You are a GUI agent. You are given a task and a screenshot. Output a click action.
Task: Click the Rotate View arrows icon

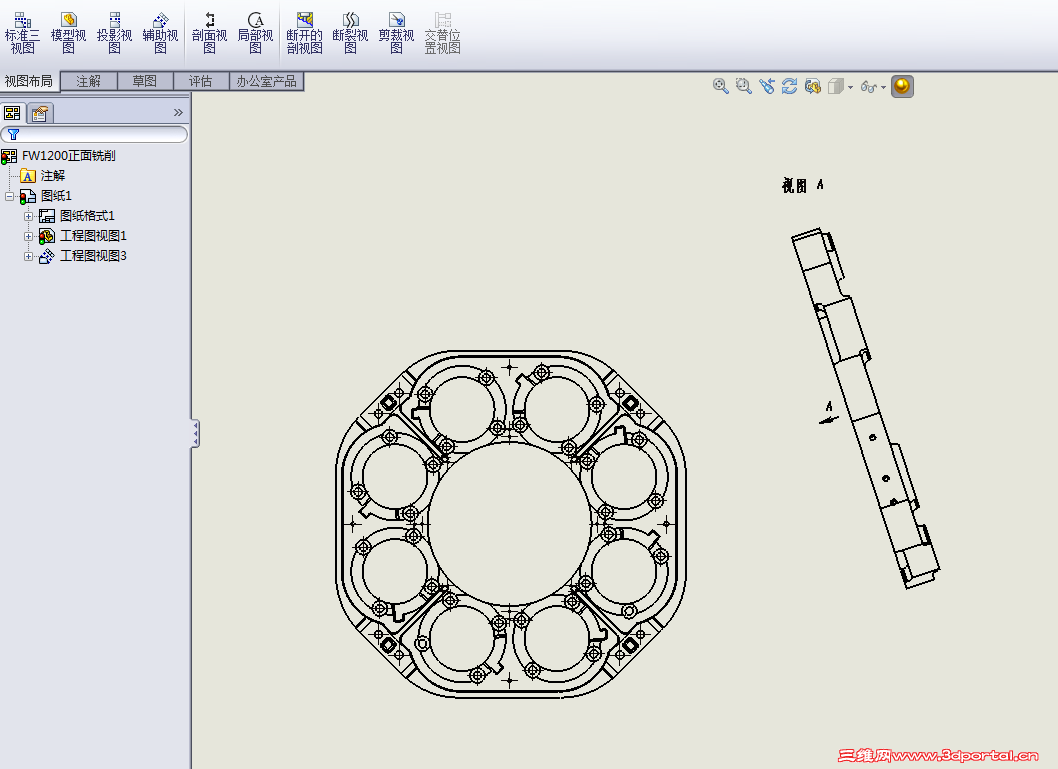(x=789, y=86)
